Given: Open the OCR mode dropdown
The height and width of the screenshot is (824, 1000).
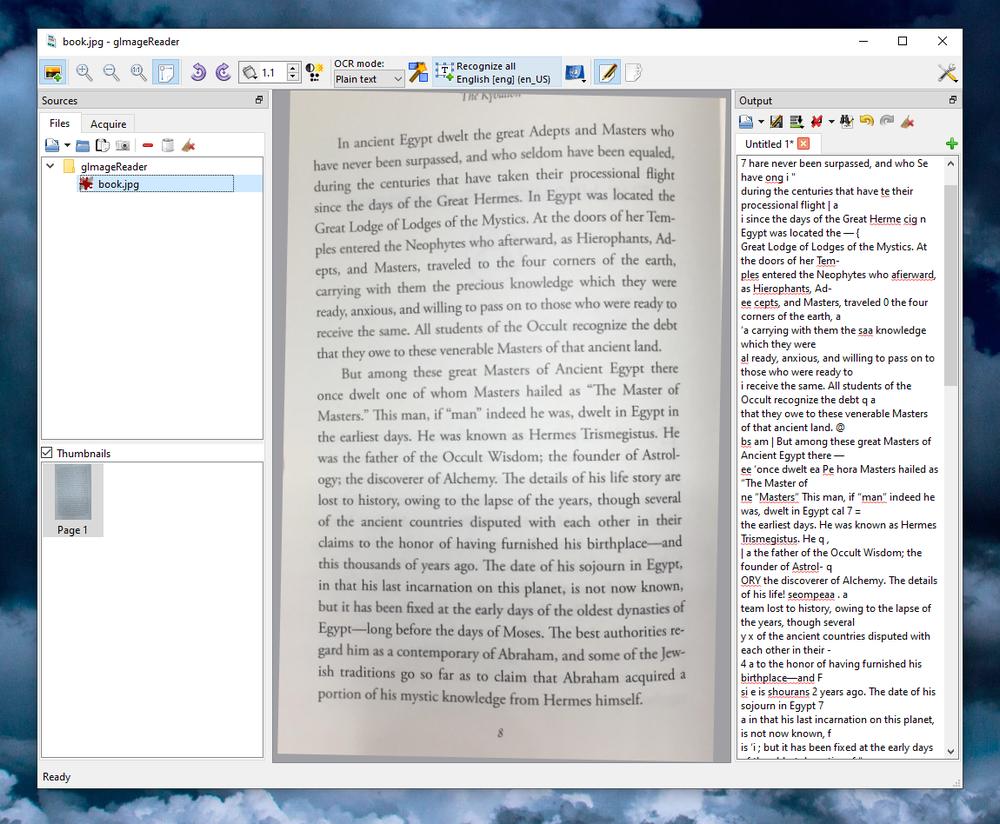Looking at the screenshot, I should point(370,78).
